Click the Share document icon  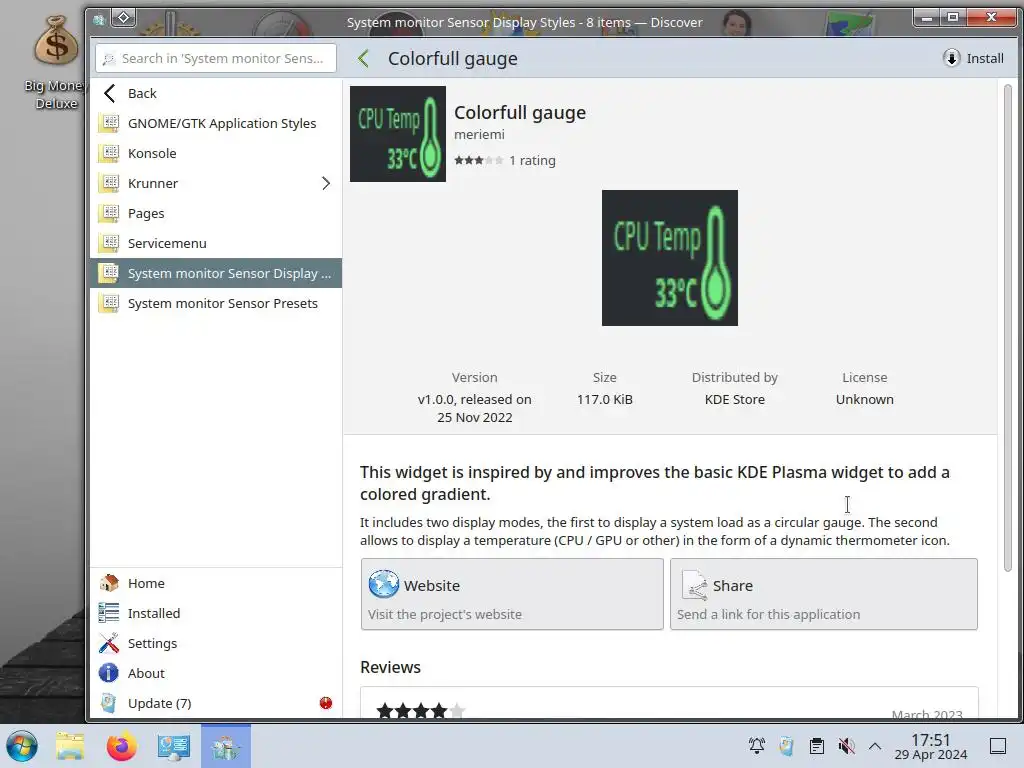click(695, 584)
